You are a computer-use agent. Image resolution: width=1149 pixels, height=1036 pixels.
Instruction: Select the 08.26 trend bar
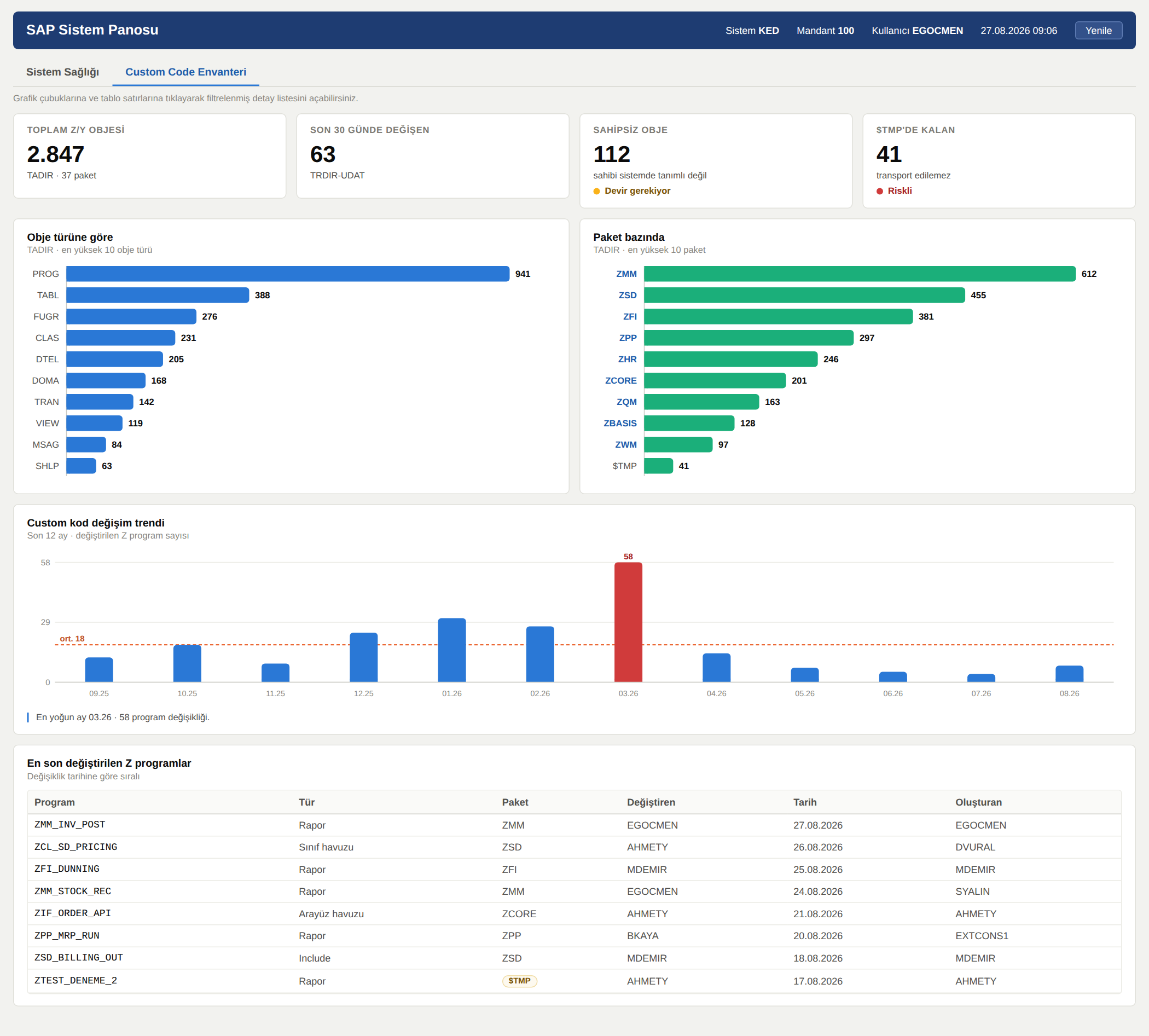1069,674
